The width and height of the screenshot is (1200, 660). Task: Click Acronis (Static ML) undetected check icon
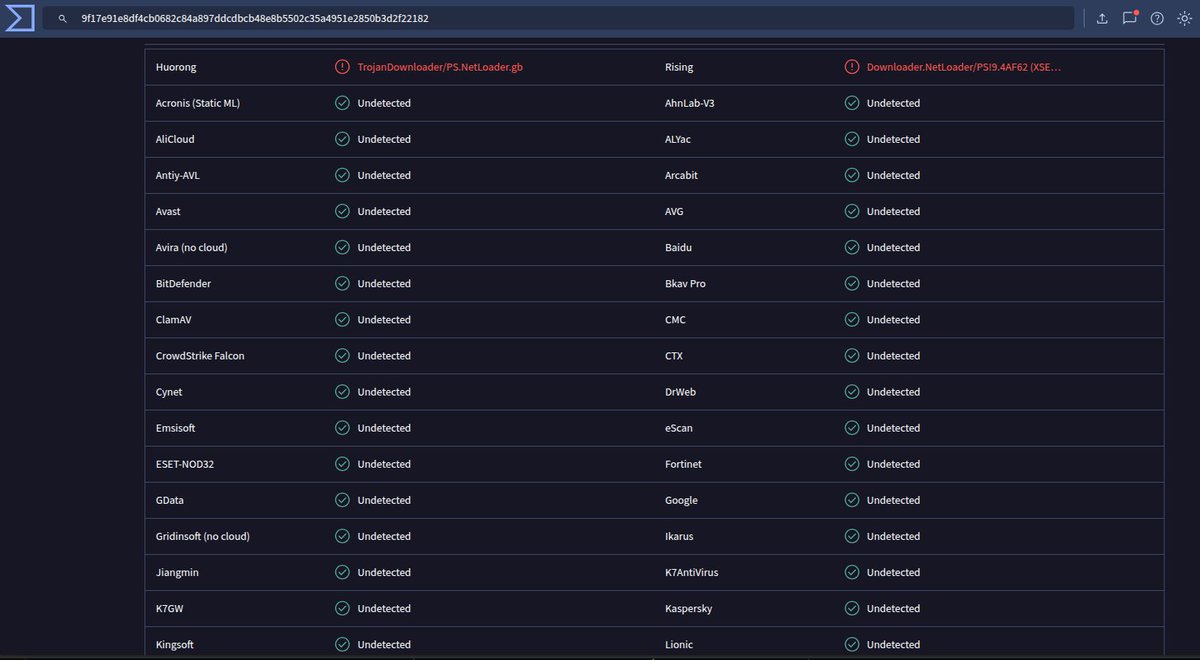click(x=342, y=103)
